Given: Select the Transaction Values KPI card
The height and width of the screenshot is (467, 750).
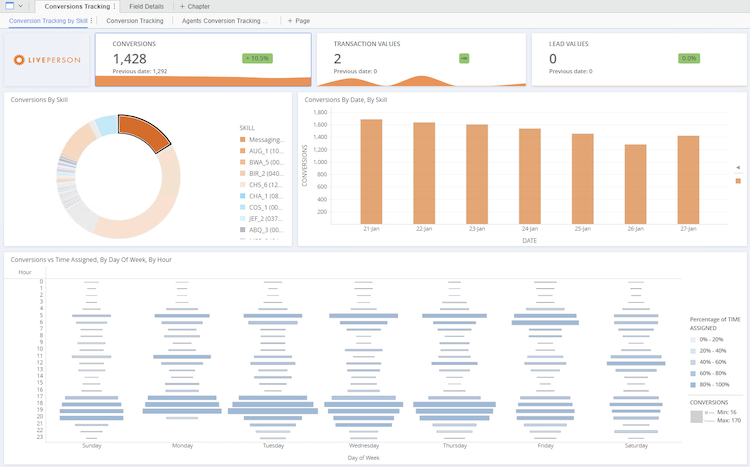Looking at the screenshot, I should tap(421, 59).
